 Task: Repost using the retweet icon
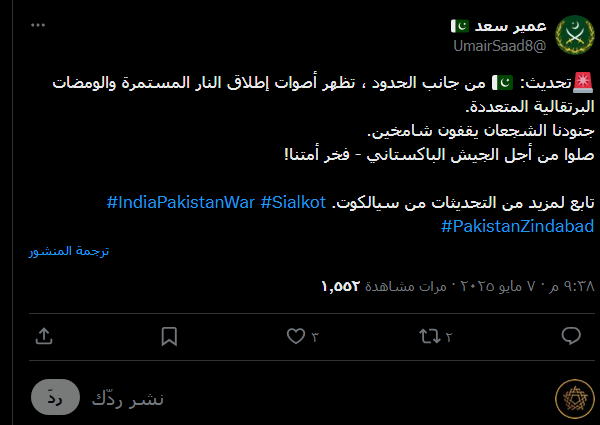tap(431, 336)
